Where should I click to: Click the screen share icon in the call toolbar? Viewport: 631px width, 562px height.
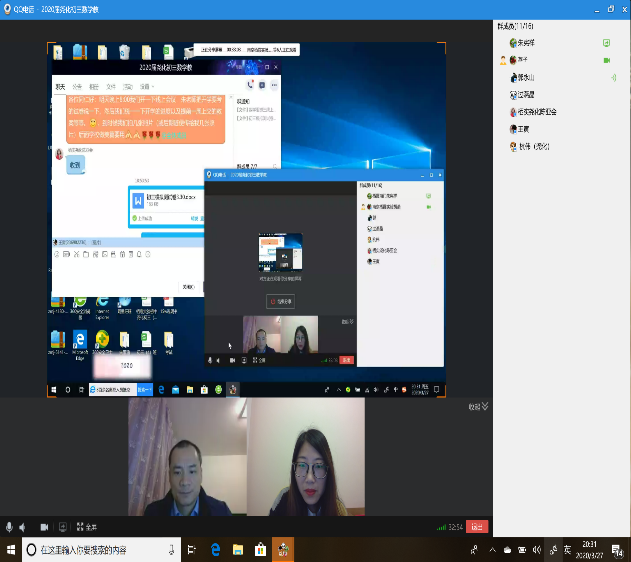click(63, 527)
